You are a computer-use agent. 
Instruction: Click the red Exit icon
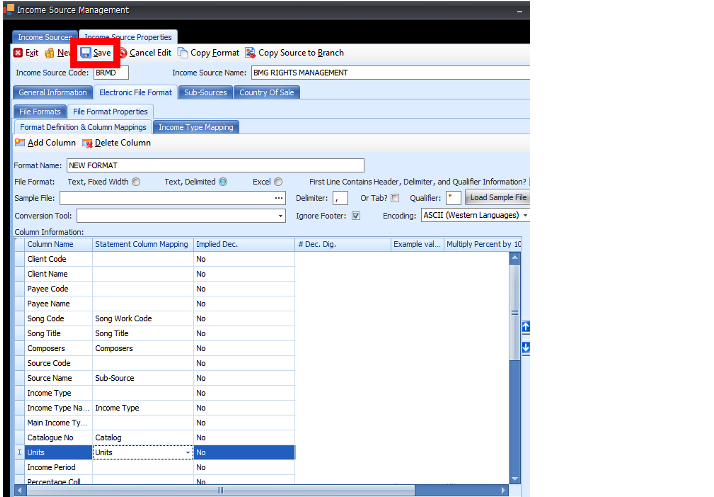pyautogui.click(x=18, y=53)
